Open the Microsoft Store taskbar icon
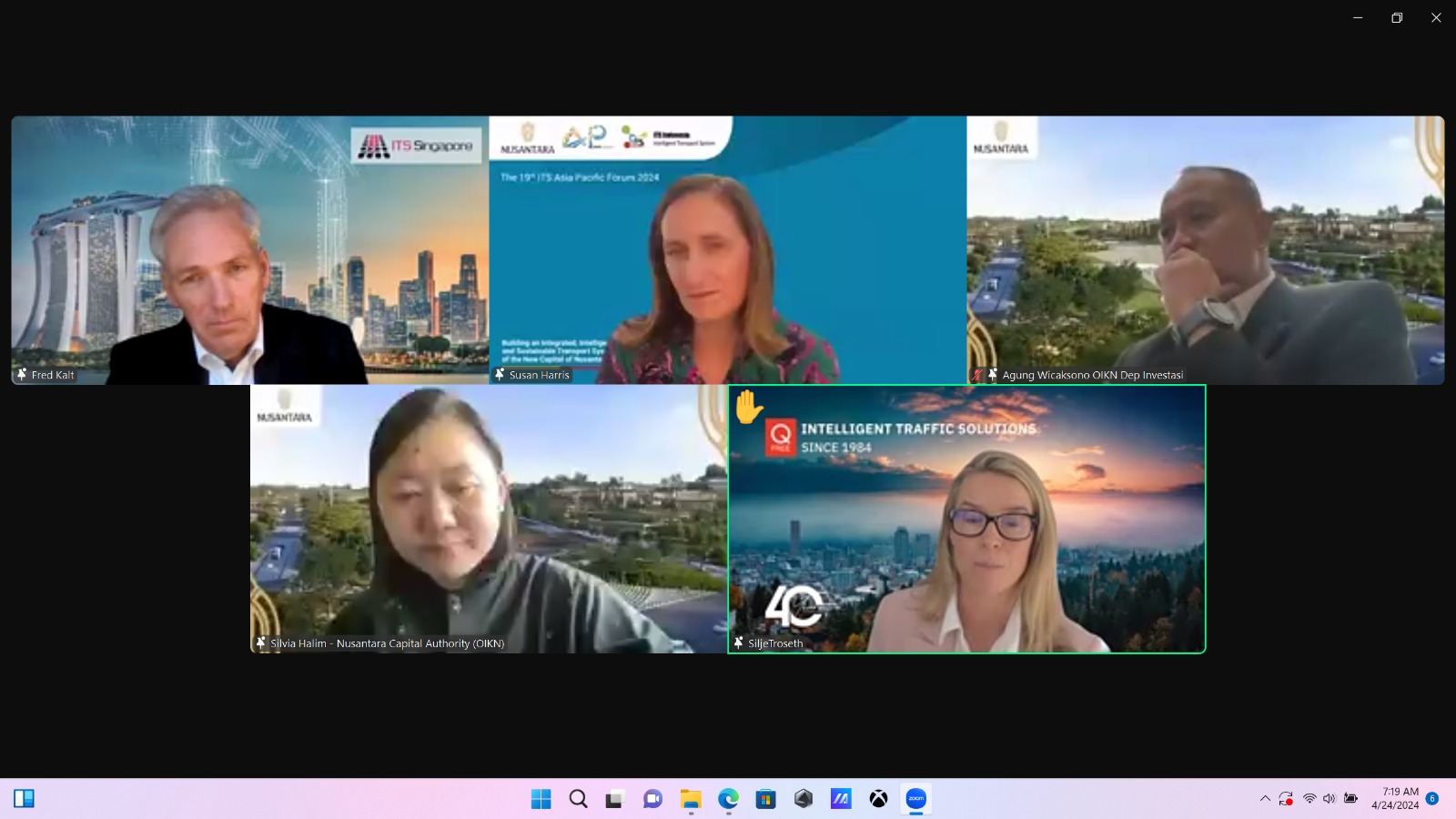The image size is (1456, 819). [766, 799]
